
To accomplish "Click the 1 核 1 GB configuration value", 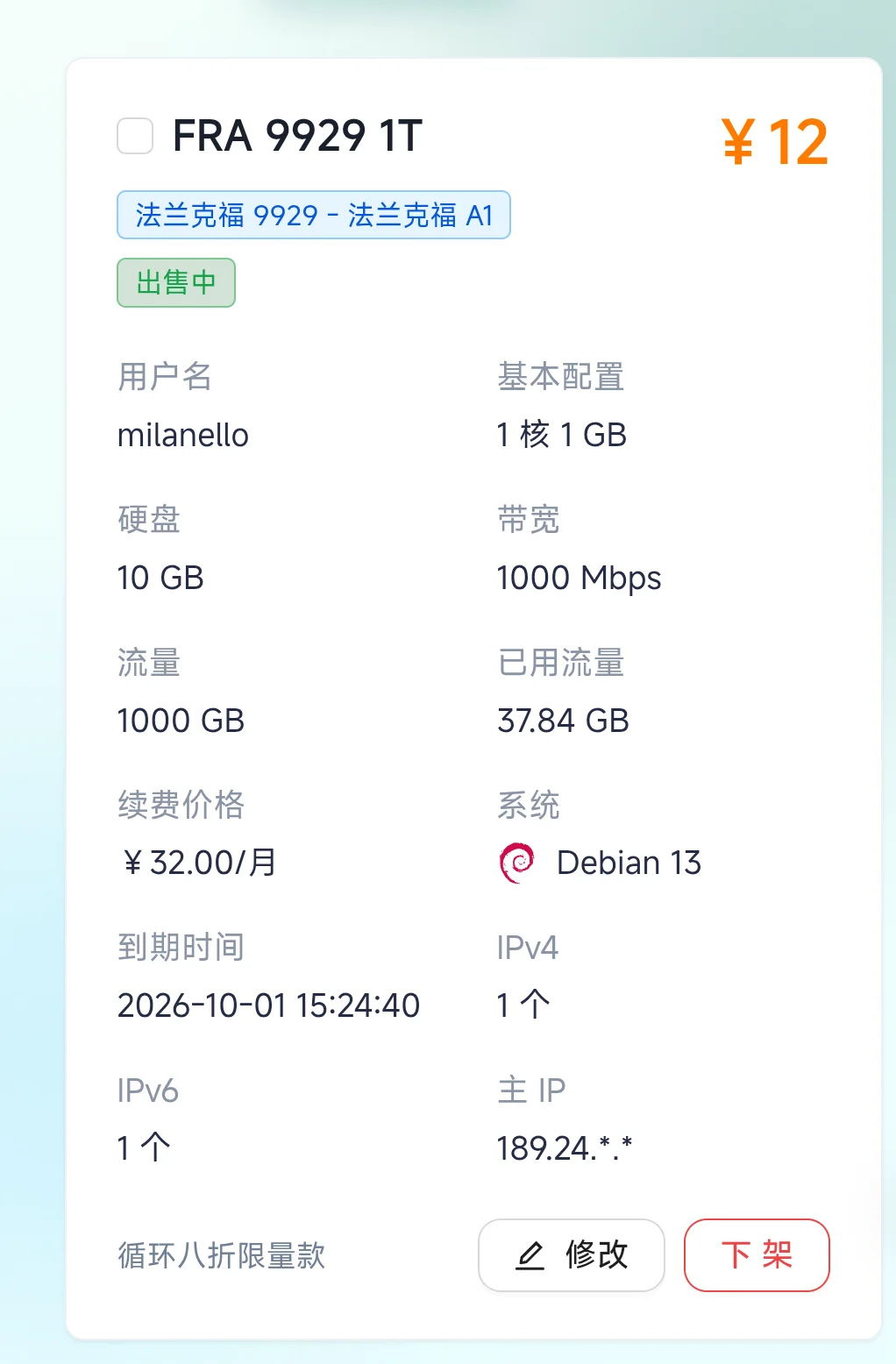I will 562,435.
